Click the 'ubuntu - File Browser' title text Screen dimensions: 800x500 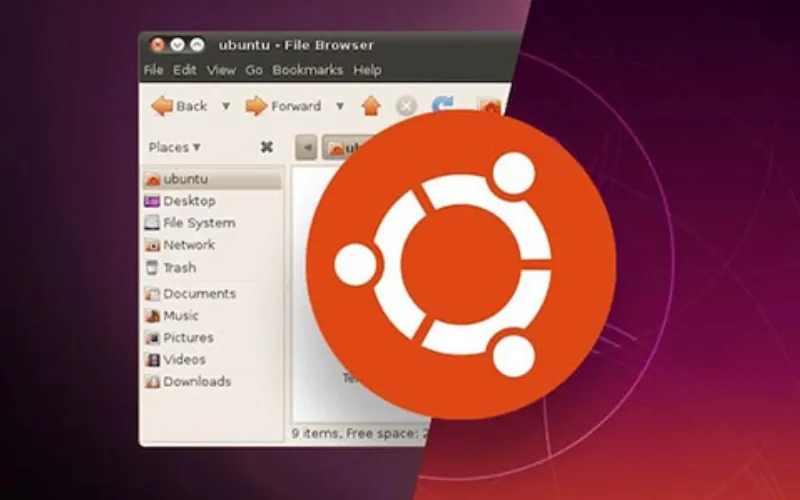(x=296, y=45)
